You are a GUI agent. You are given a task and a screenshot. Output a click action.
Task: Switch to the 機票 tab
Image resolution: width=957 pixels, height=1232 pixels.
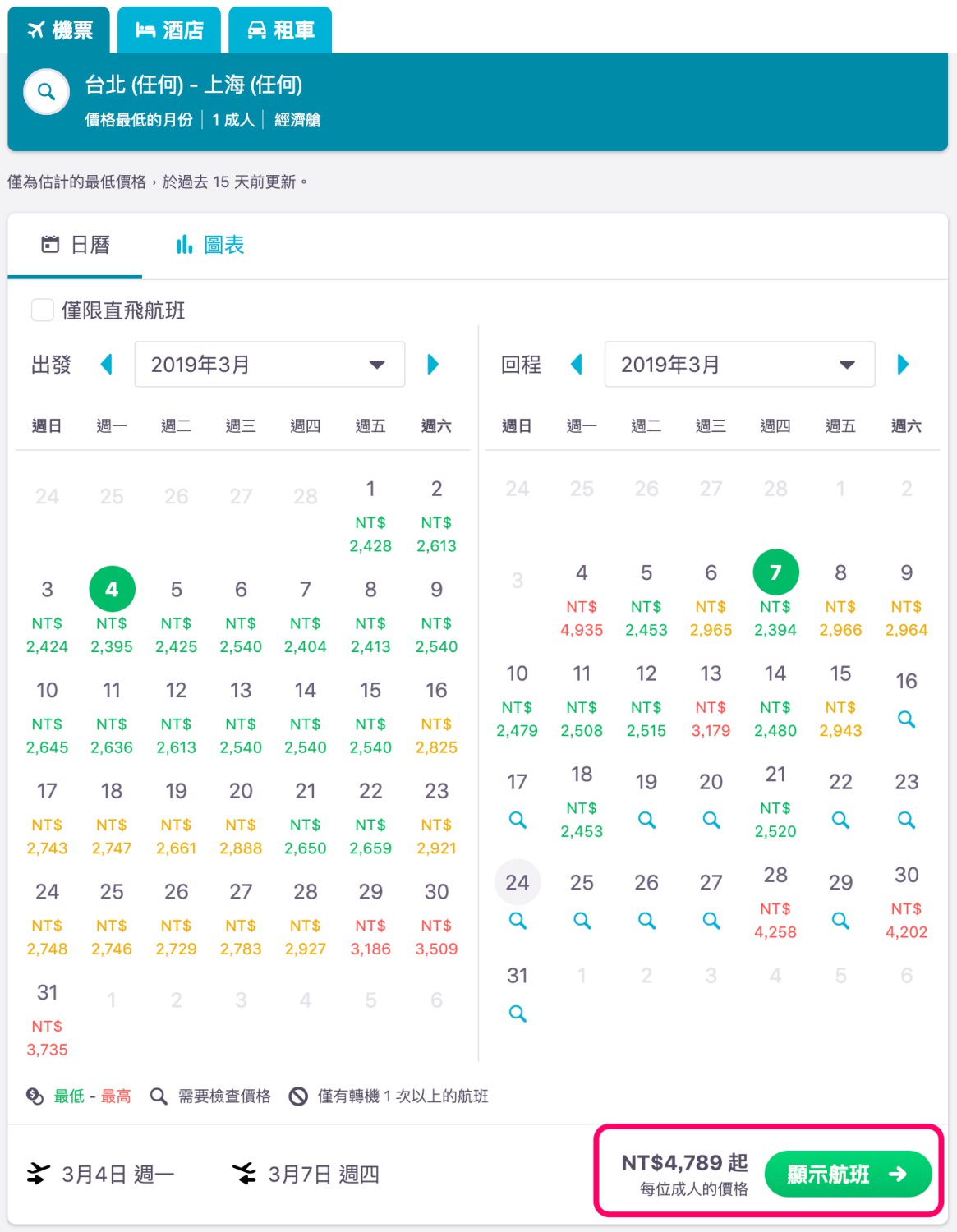(x=60, y=30)
